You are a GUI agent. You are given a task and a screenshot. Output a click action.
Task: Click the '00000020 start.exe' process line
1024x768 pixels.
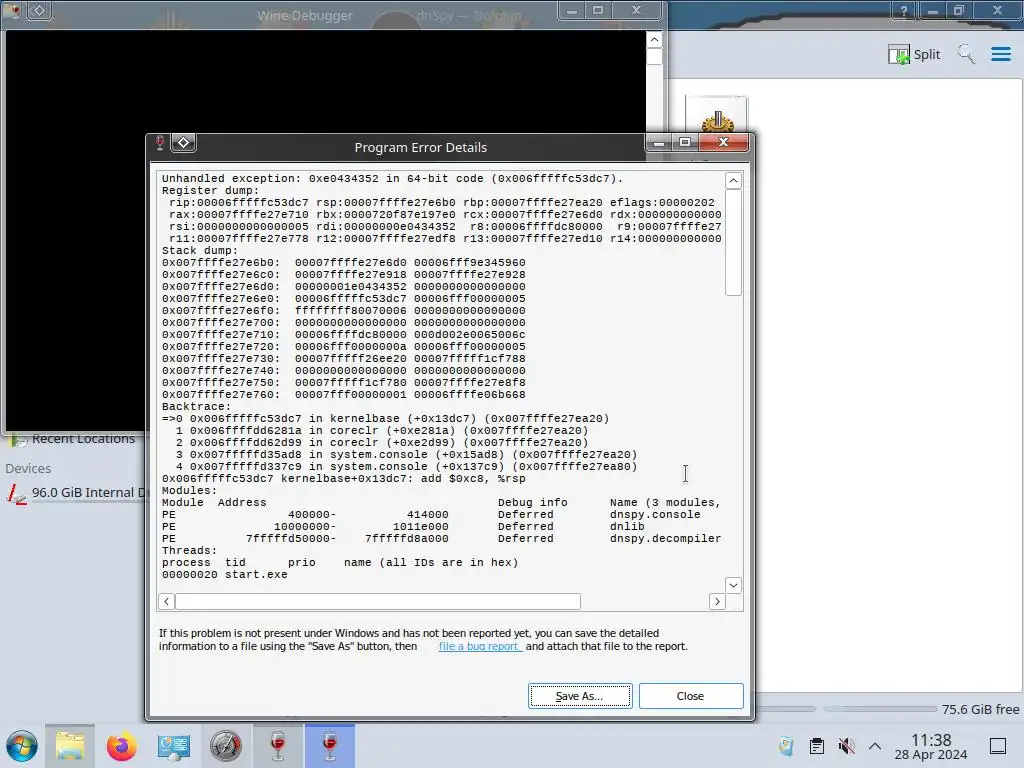tap(225, 575)
